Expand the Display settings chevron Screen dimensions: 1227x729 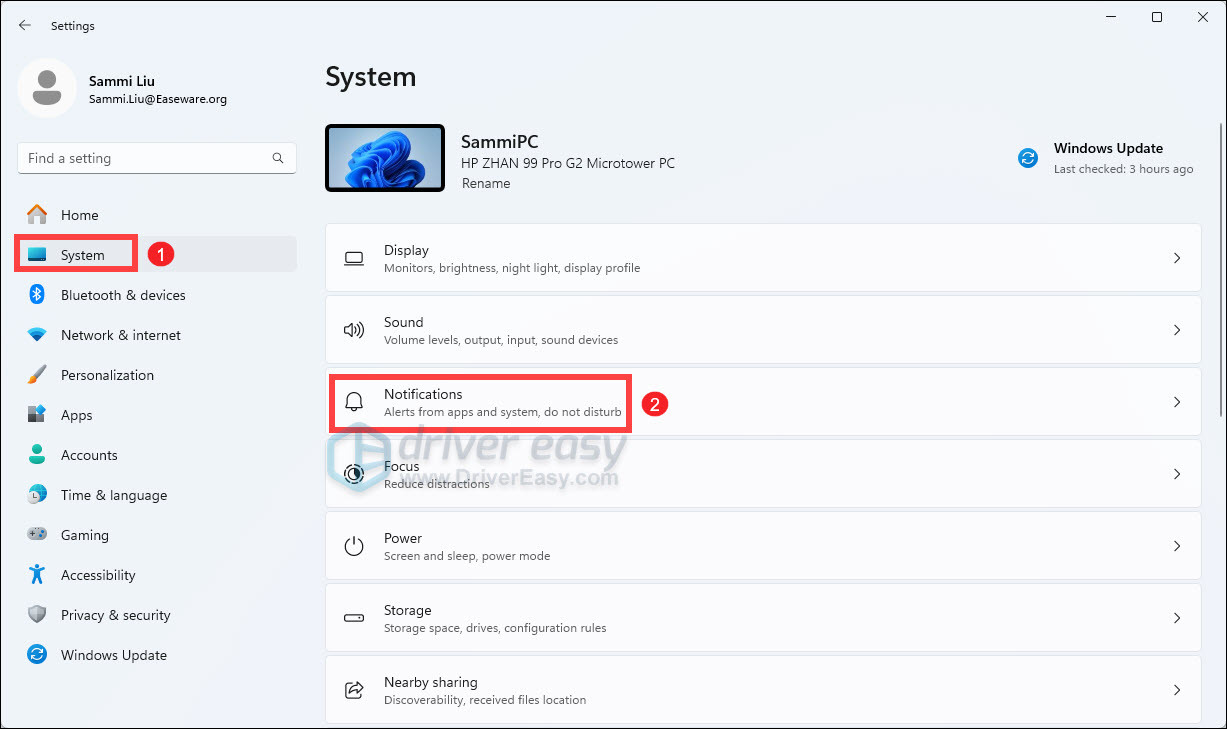[1177, 257]
